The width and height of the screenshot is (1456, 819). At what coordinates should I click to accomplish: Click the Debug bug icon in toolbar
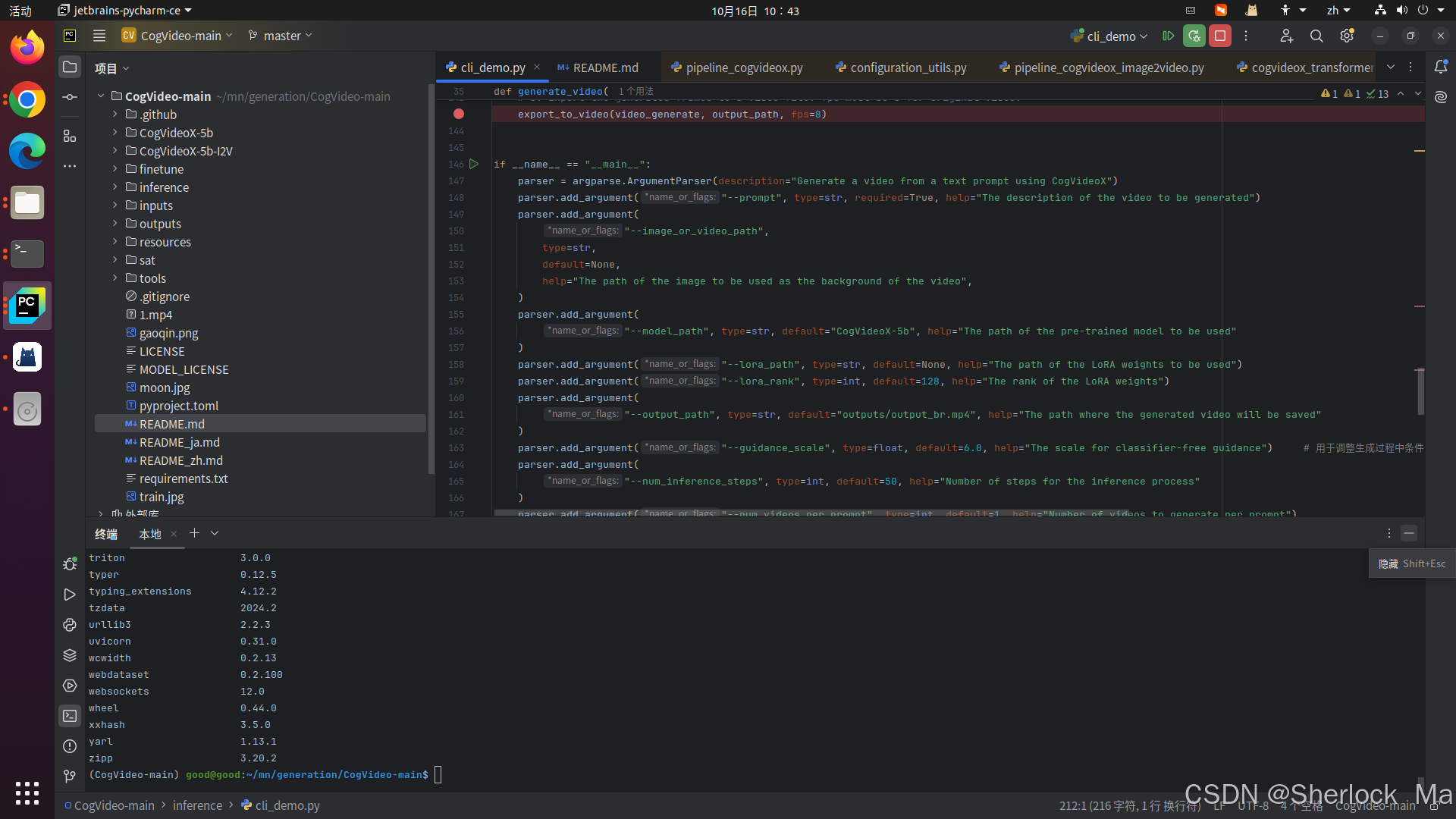(x=1194, y=36)
